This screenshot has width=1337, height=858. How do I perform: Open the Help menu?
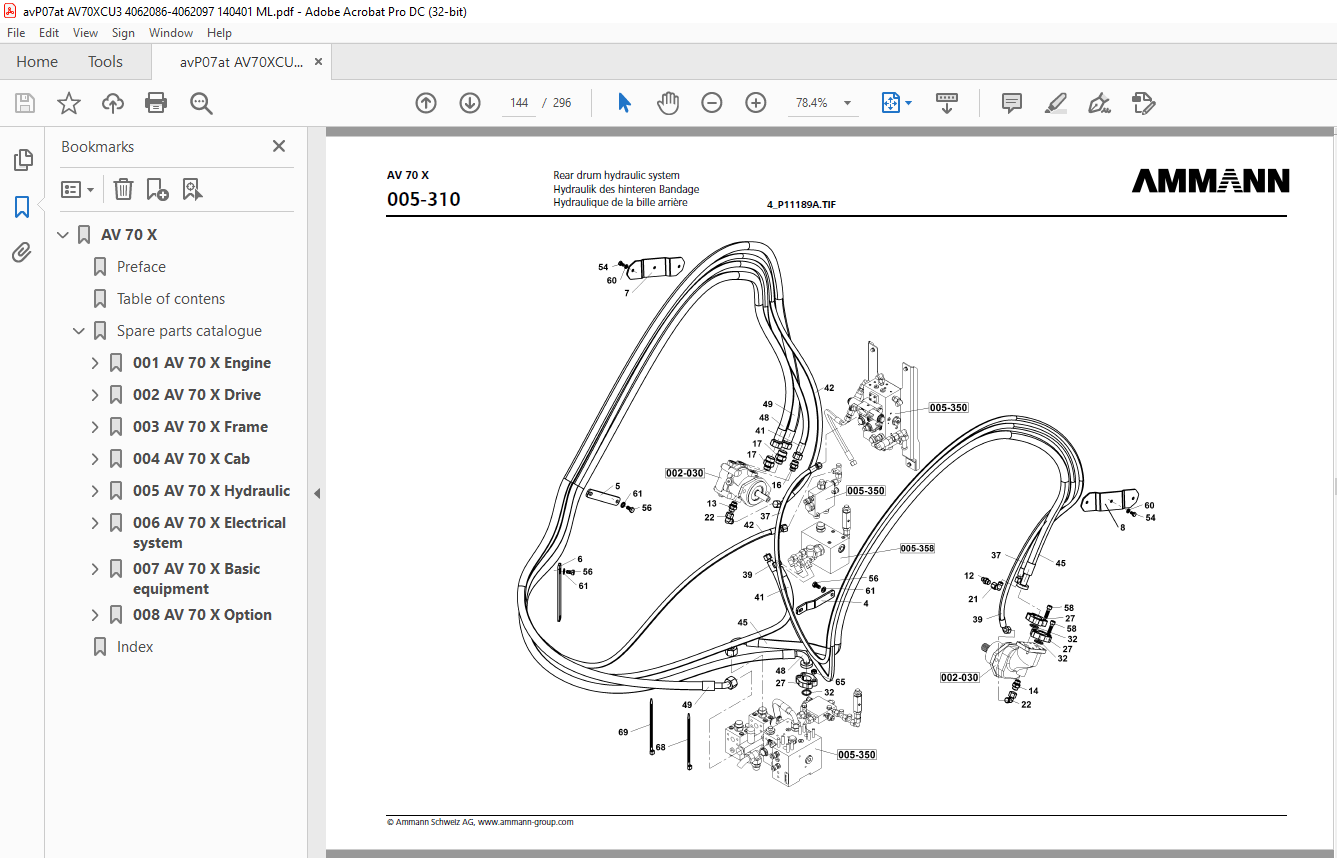219,33
